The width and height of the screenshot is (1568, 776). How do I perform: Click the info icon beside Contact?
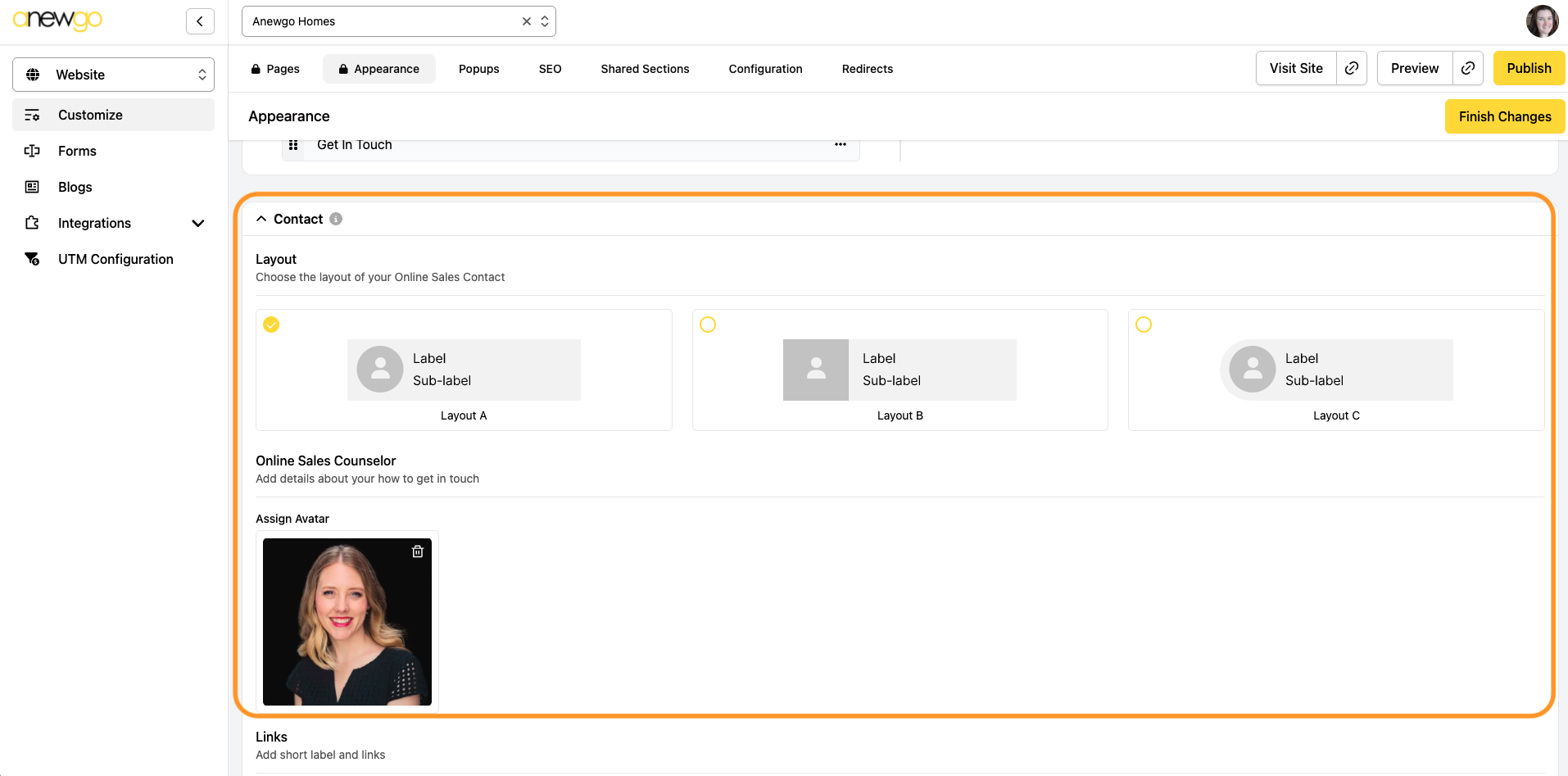pos(336,219)
